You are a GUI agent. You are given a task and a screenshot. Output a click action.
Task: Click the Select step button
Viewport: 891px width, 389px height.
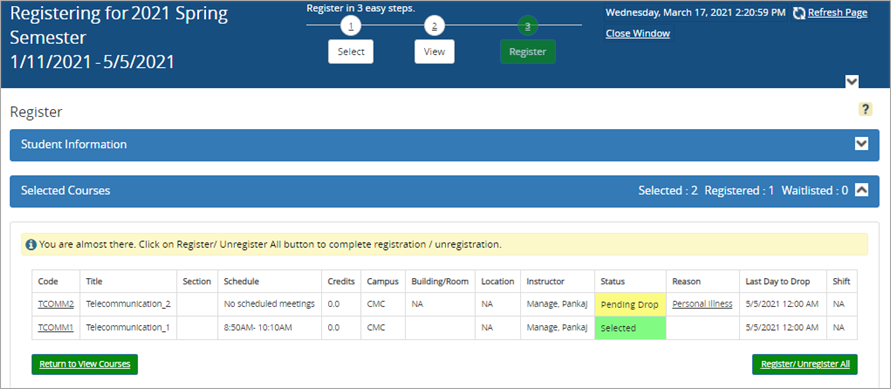pos(351,52)
